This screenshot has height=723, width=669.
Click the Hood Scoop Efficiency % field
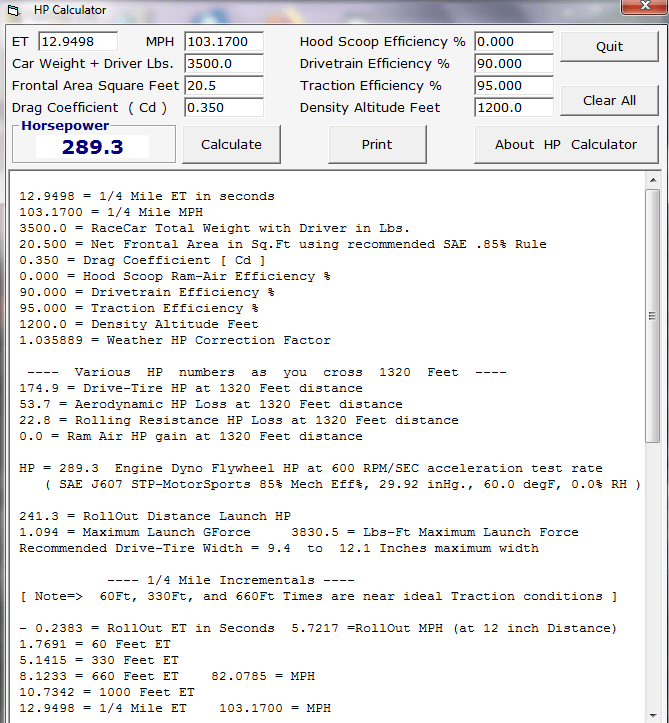514,41
